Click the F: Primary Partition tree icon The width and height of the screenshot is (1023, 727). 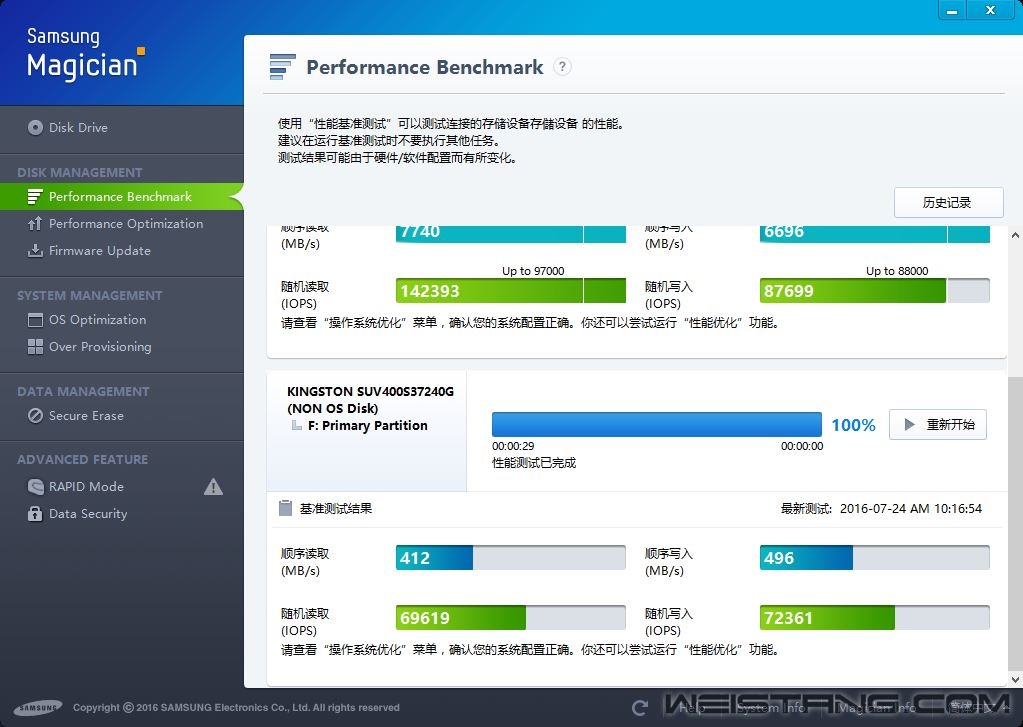(297, 425)
